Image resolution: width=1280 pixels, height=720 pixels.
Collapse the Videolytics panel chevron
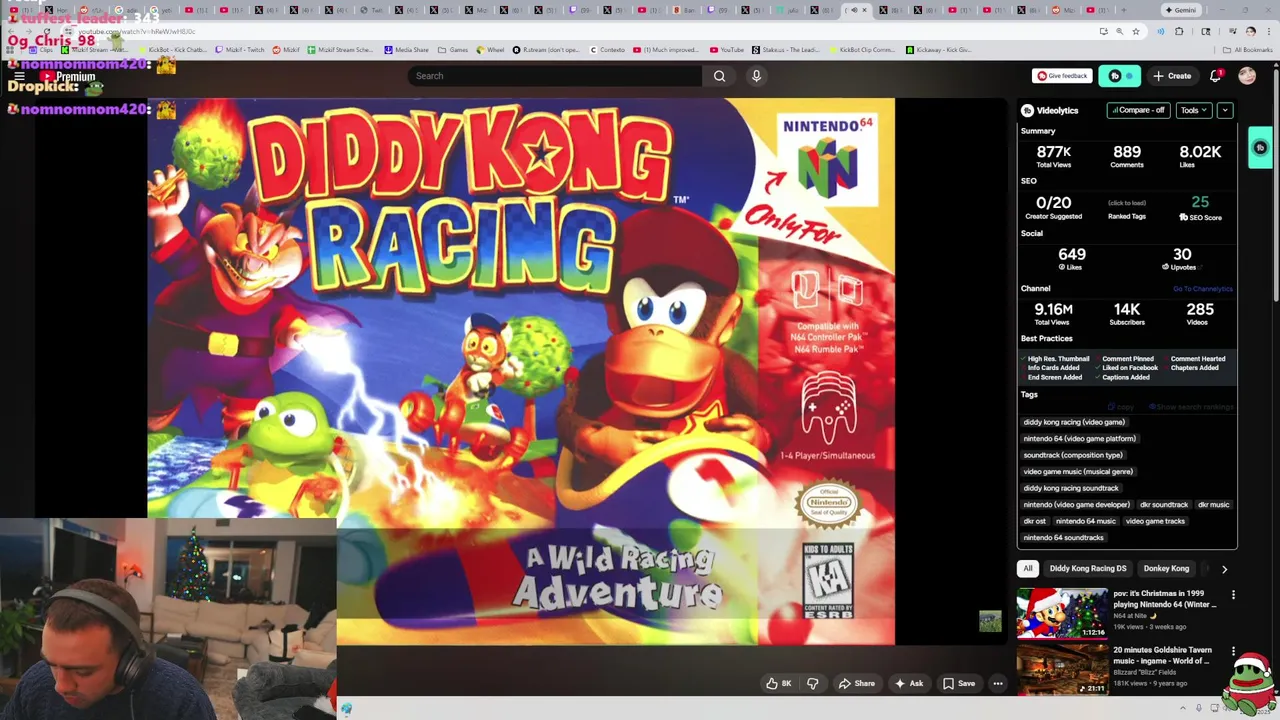(x=1225, y=110)
